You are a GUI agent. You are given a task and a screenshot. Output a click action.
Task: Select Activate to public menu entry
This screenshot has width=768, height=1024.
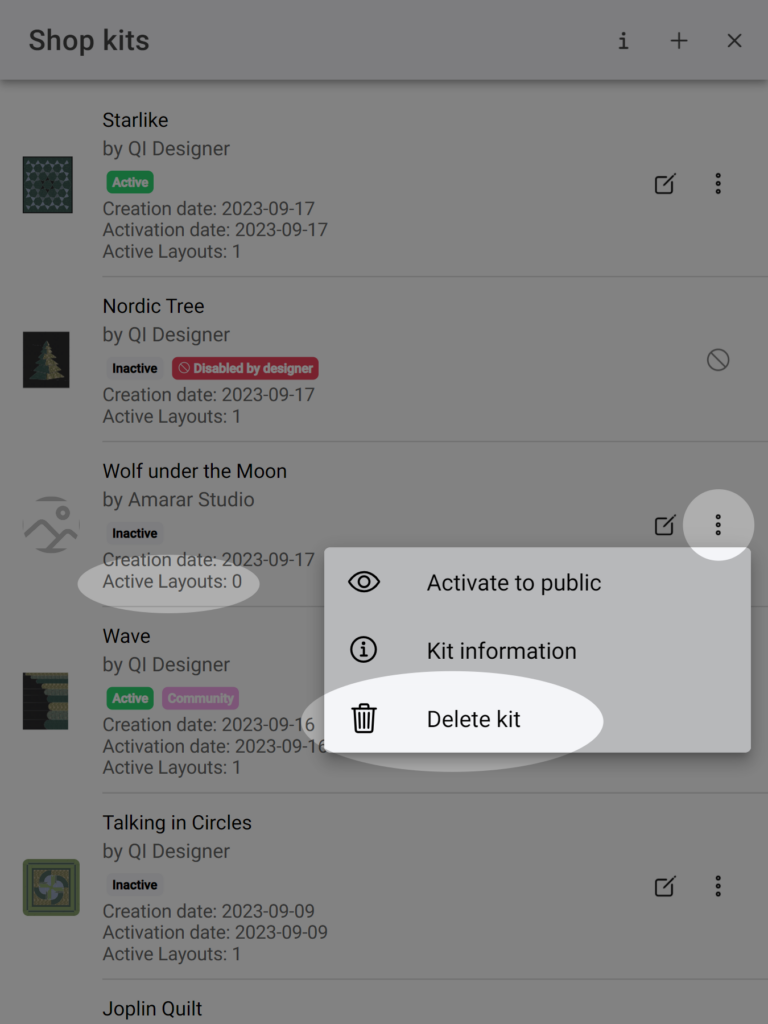[537, 582]
